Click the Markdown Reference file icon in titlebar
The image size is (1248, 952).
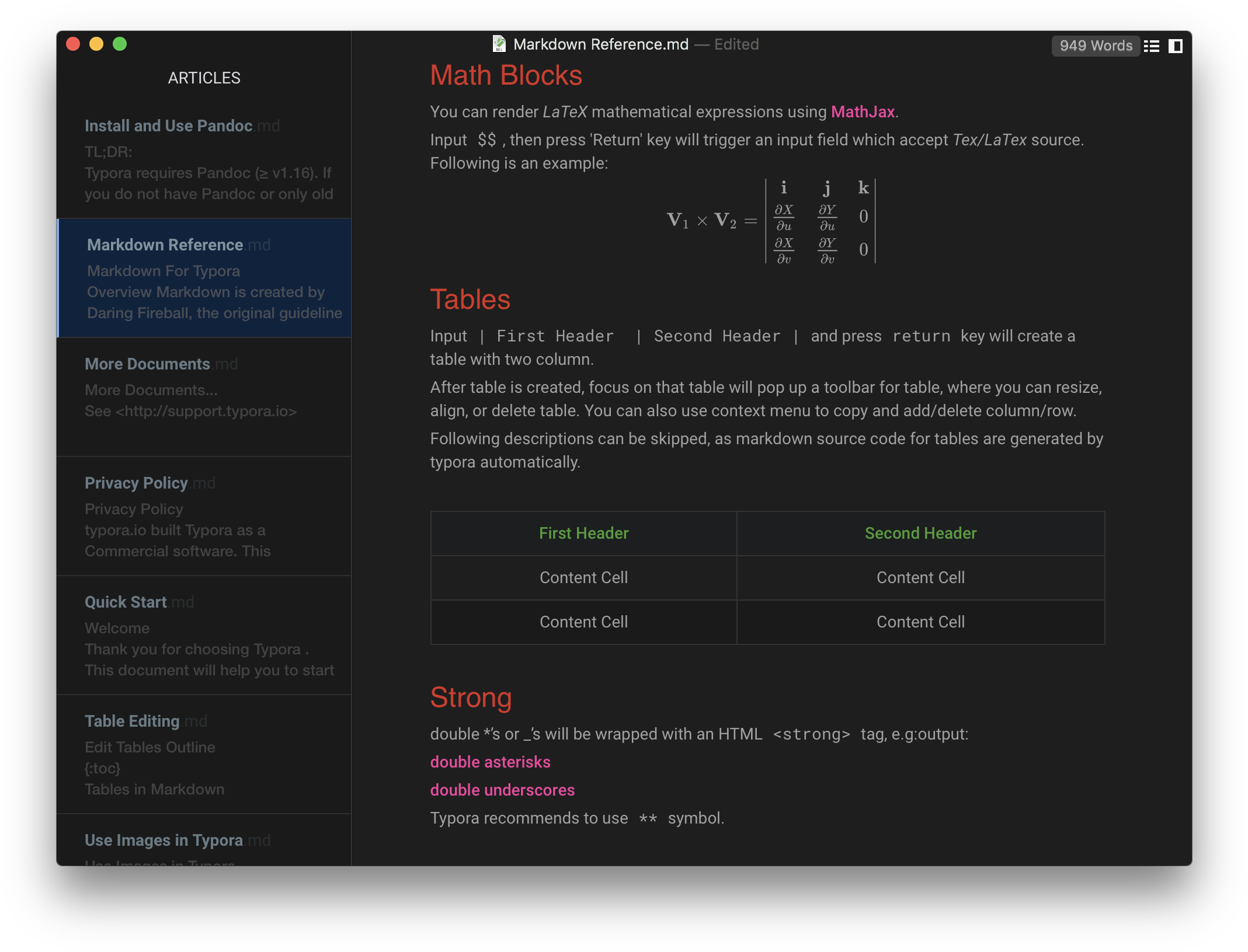click(x=499, y=44)
